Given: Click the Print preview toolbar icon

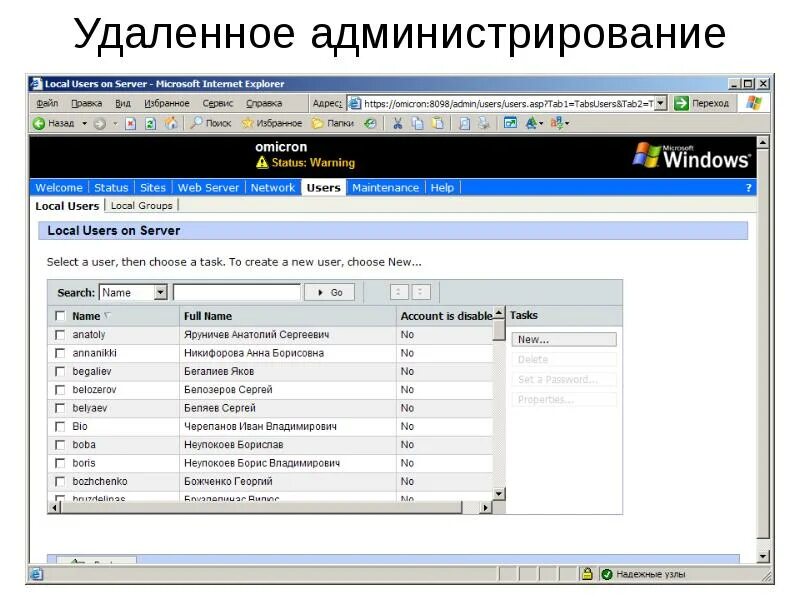Looking at the screenshot, I should [x=464, y=123].
